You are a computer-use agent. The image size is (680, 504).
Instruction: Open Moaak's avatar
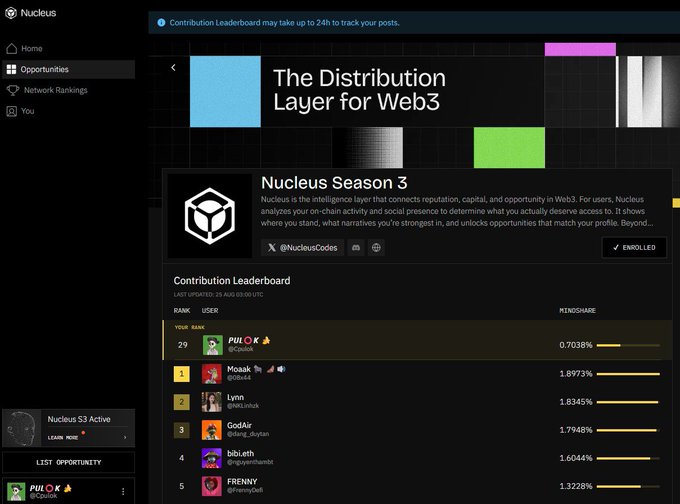click(x=212, y=373)
